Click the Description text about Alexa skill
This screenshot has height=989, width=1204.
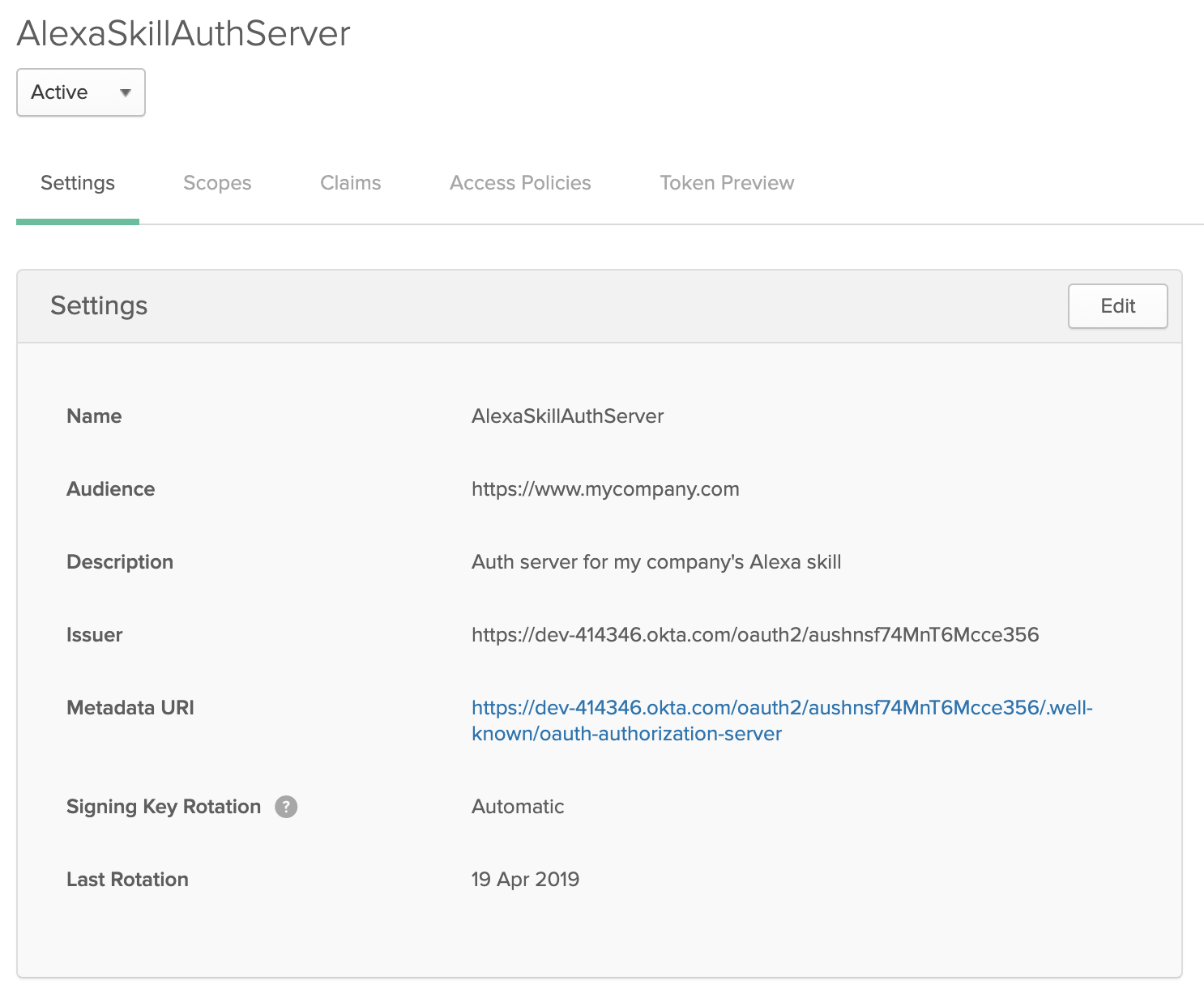[656, 562]
